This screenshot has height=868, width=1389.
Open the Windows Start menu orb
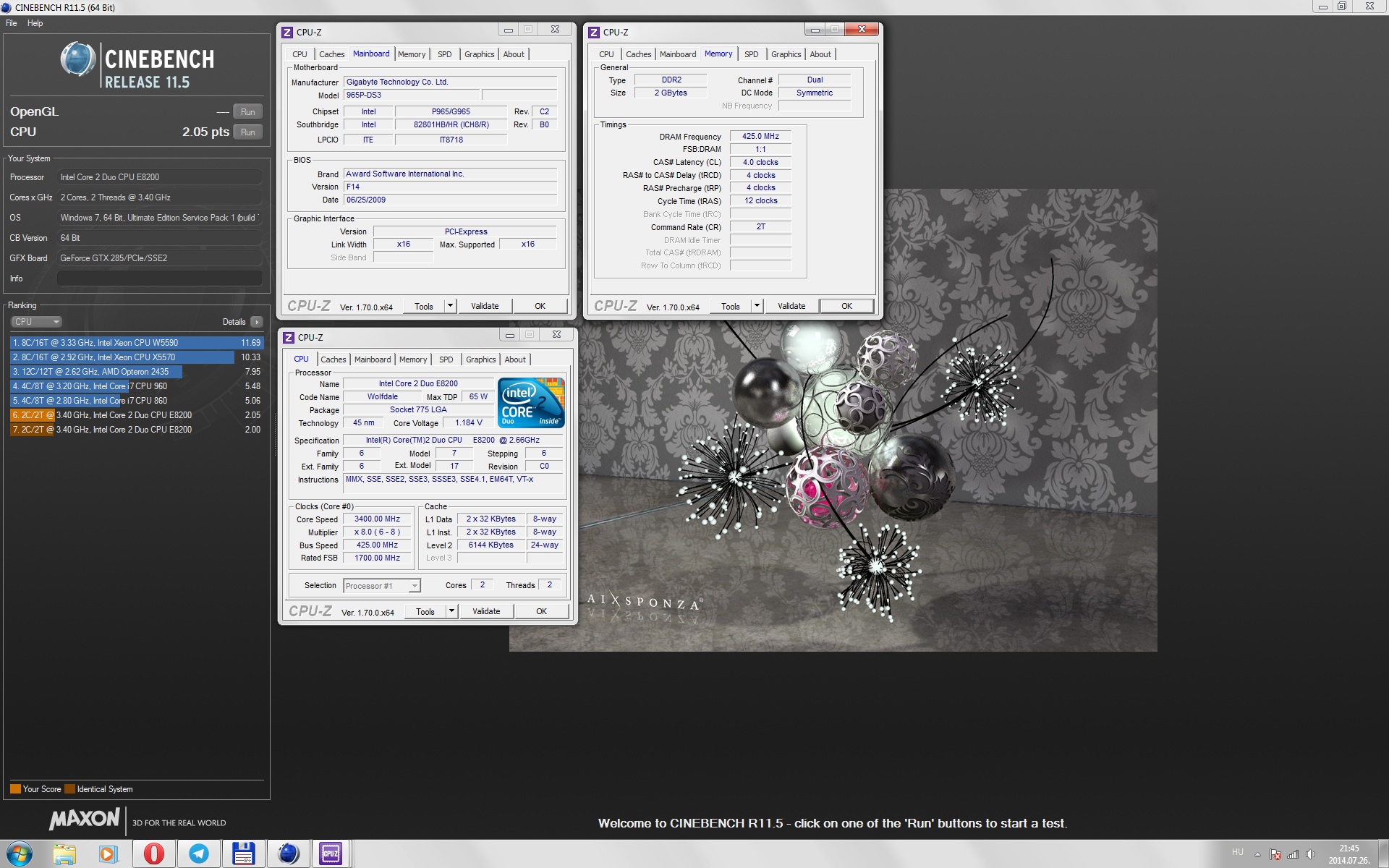[20, 854]
